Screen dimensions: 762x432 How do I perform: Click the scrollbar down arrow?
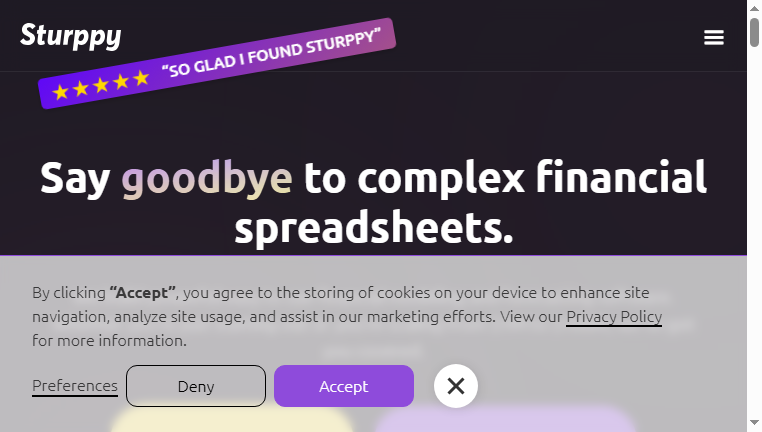tap(754, 423)
